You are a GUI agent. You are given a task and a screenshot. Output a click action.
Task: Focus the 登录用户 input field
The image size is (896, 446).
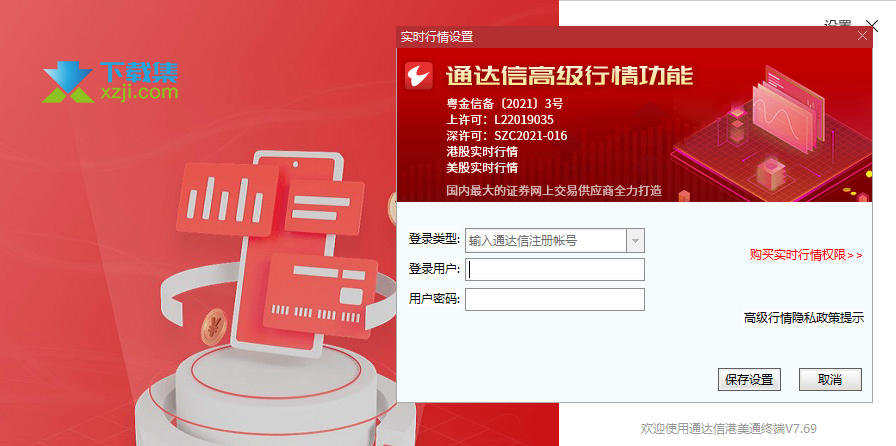coord(555,269)
